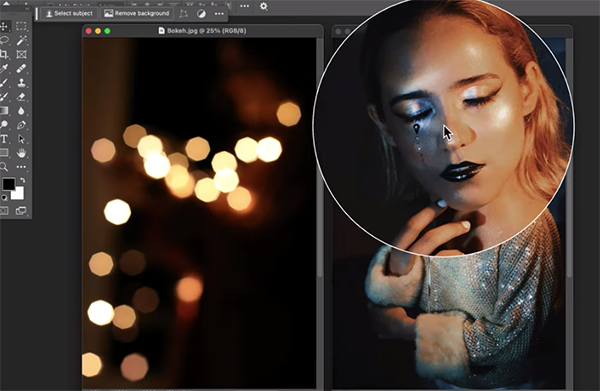Click the foreground black color swatch
This screenshot has width=600, height=391.
(8, 184)
